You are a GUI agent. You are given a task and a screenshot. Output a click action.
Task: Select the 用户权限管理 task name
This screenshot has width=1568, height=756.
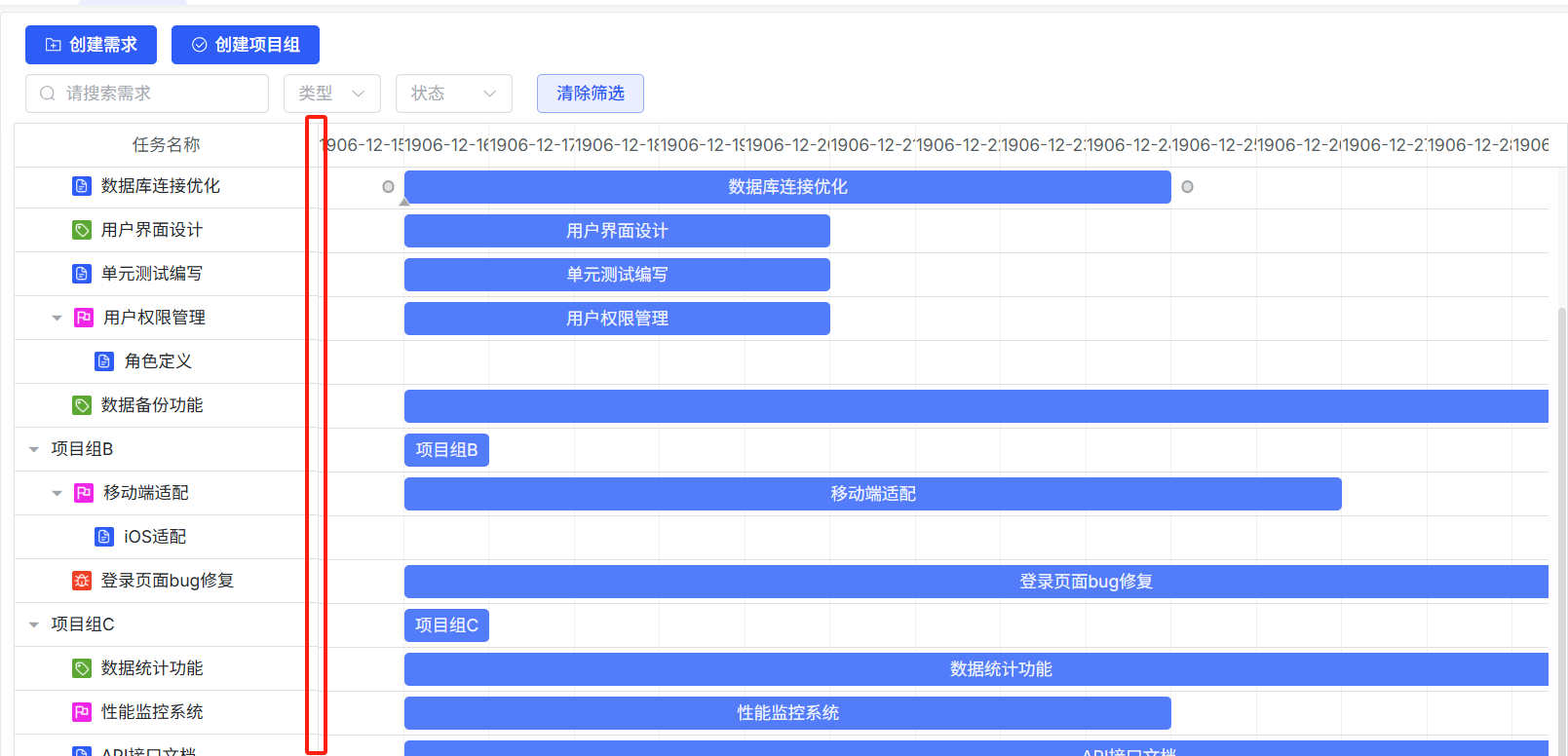(x=154, y=318)
